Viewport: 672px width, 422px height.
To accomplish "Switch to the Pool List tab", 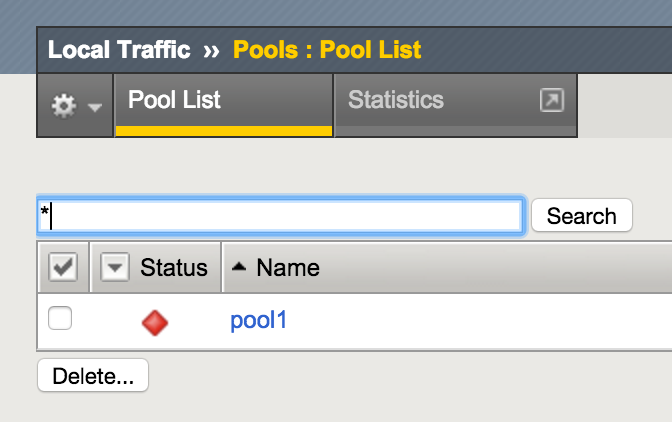I will pyautogui.click(x=175, y=101).
